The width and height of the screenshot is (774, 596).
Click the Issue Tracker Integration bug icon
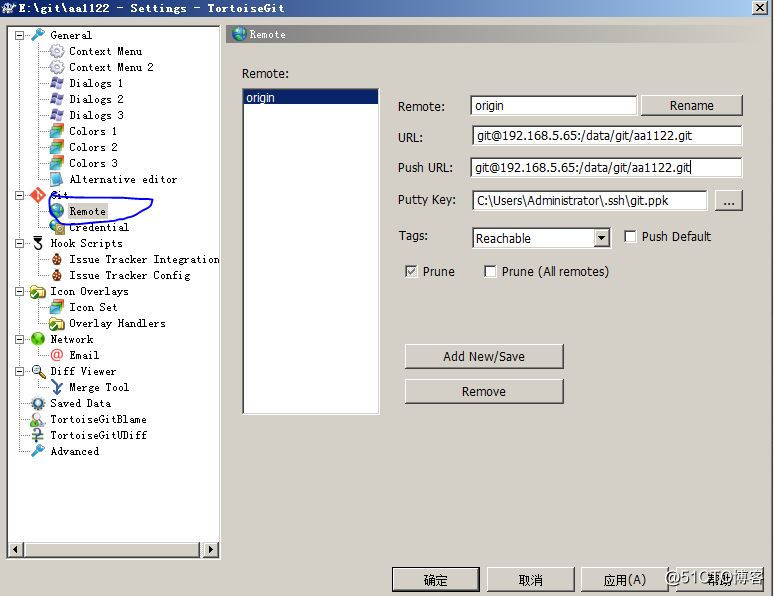pos(57,259)
